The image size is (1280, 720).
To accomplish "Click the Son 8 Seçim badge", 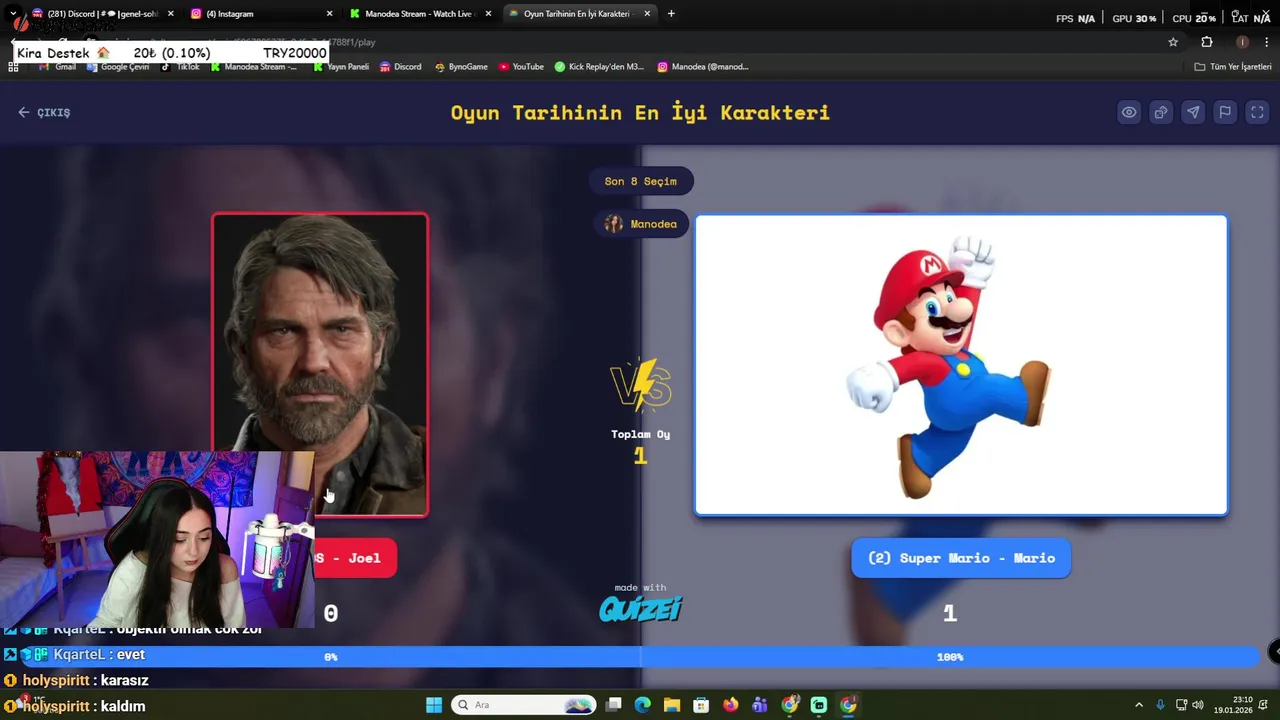I will pyautogui.click(x=641, y=181).
